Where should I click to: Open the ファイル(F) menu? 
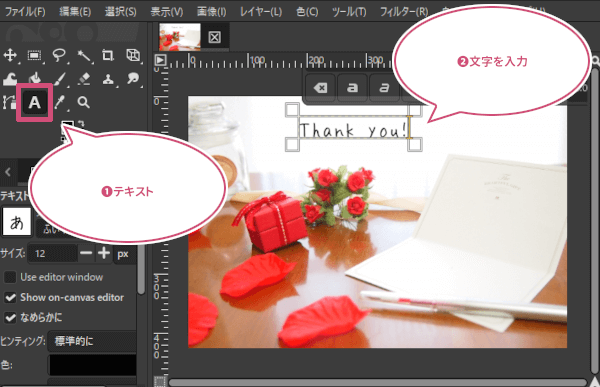[x=25, y=11]
